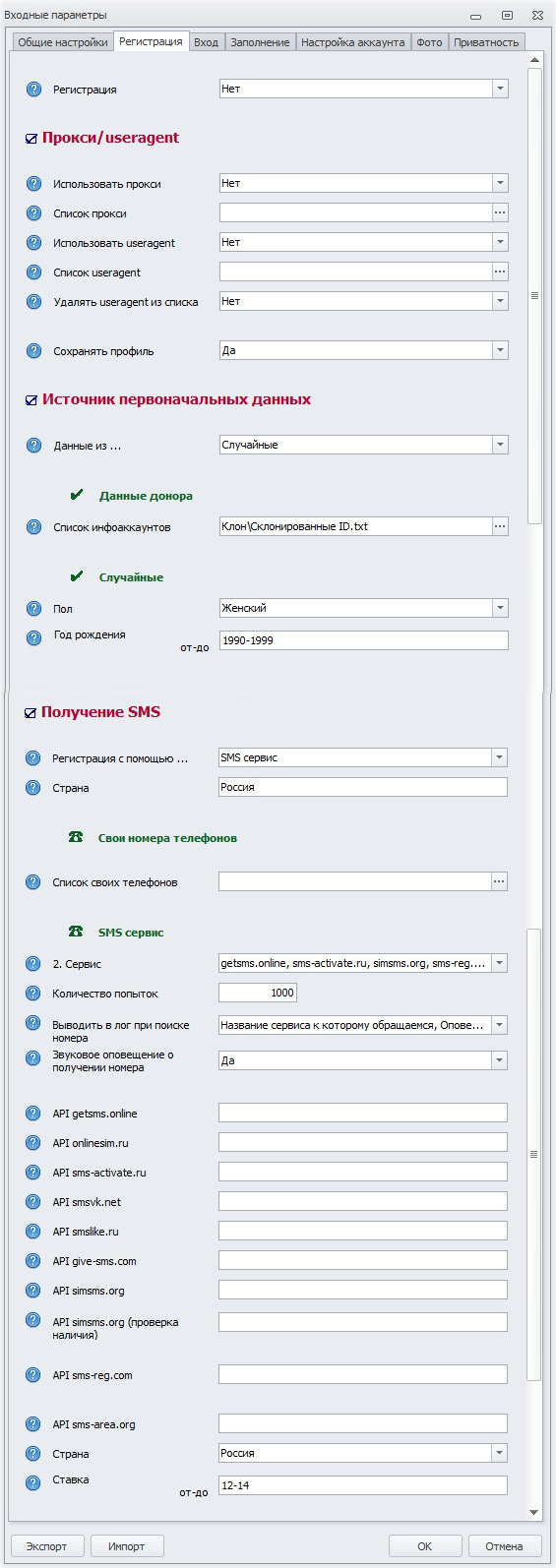Click help icon beside Использовать прокси
556x1568 pixels.
[x=33, y=184]
